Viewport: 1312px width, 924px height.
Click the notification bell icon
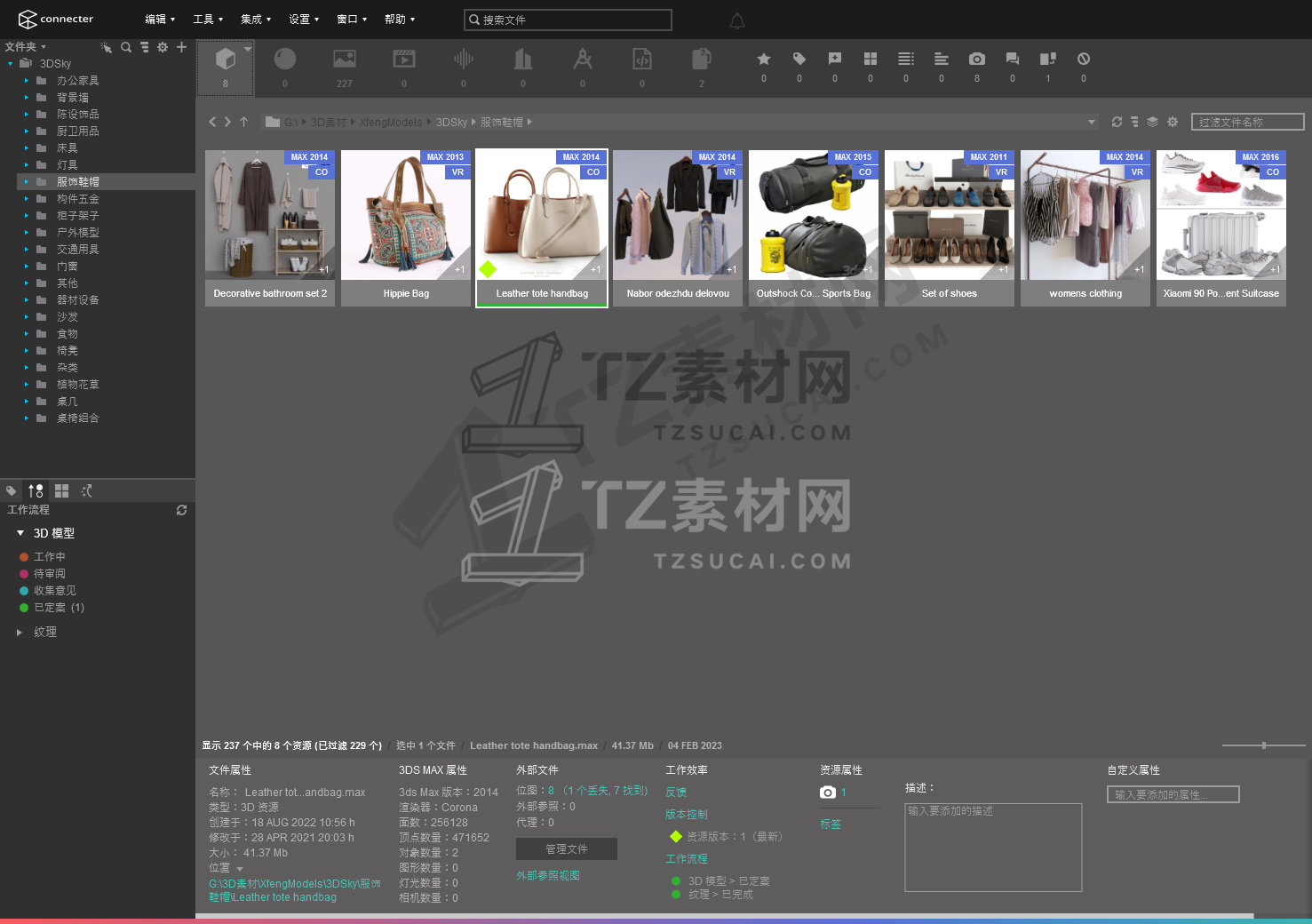tap(737, 20)
